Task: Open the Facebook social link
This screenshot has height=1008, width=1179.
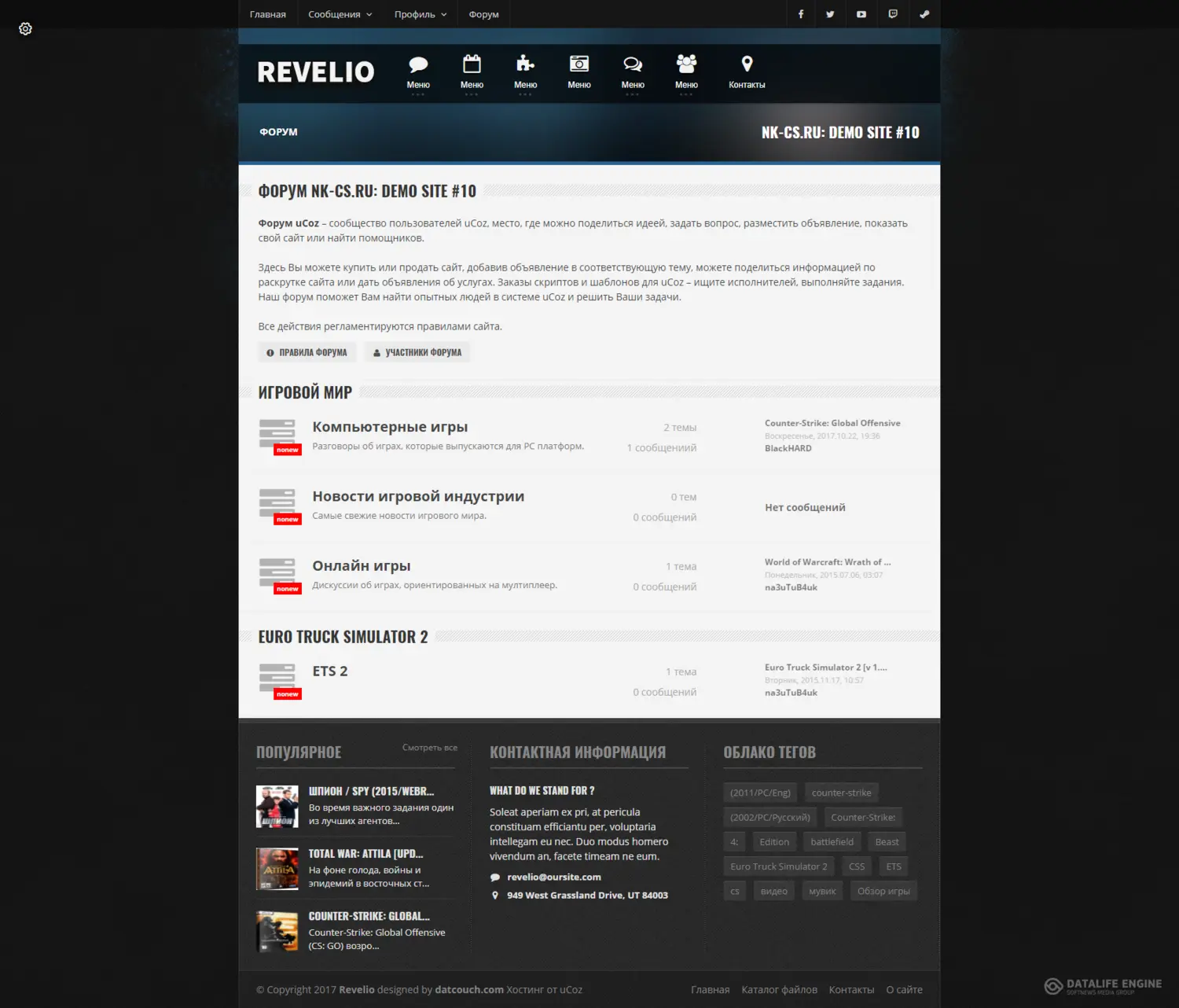Action: pyautogui.click(x=801, y=14)
